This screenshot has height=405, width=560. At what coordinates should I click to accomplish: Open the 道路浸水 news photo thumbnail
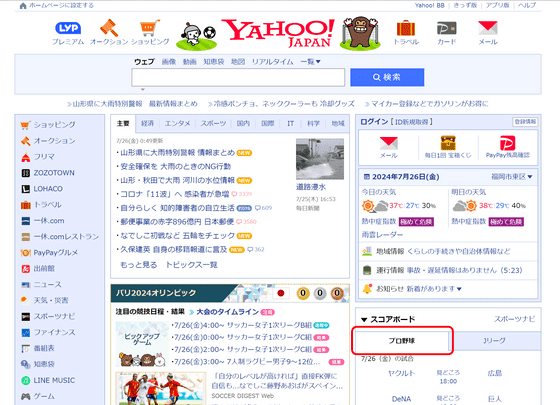(x=320, y=159)
